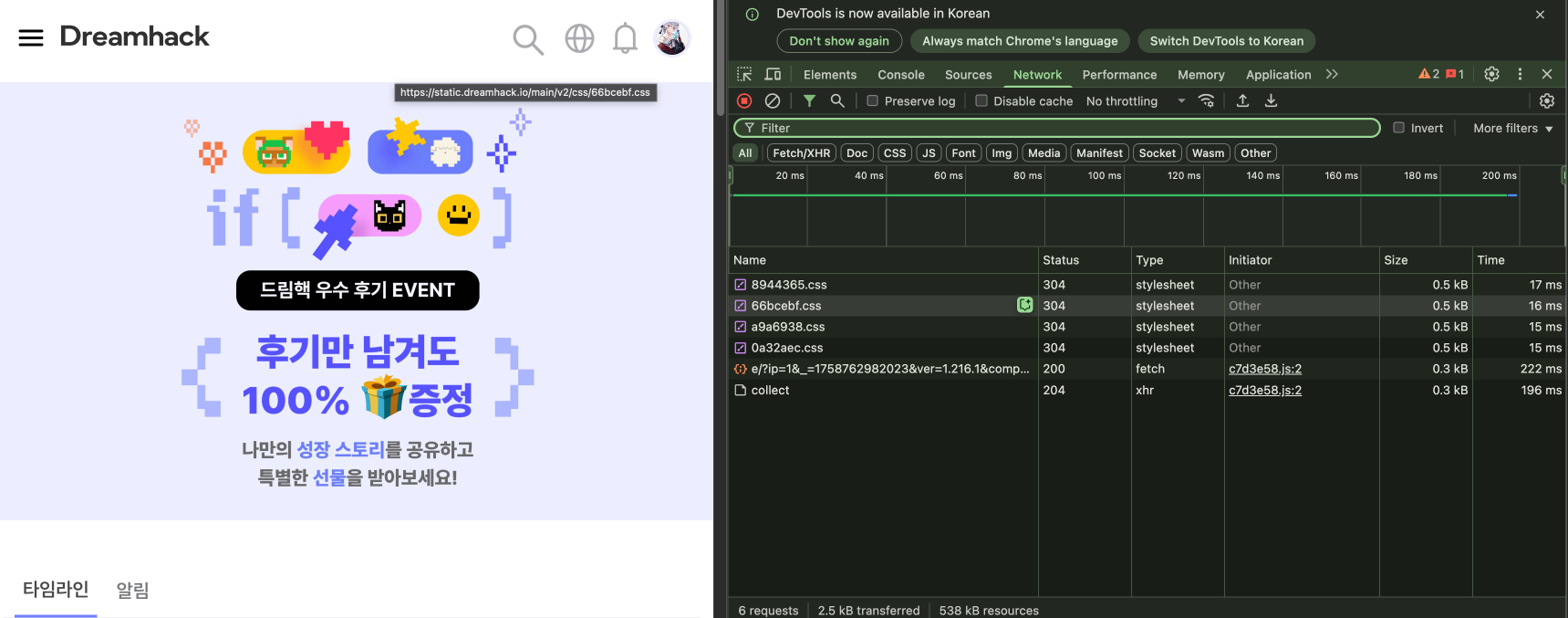Activate the inspect element picker icon
The height and width of the screenshot is (618, 1568).
[744, 74]
